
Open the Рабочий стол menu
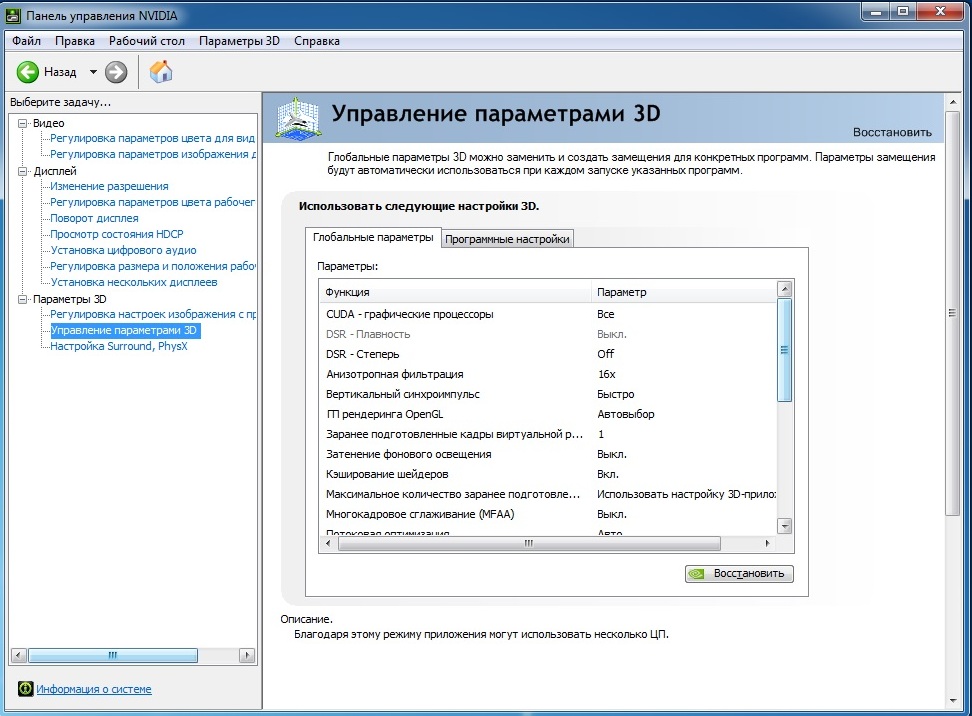146,41
